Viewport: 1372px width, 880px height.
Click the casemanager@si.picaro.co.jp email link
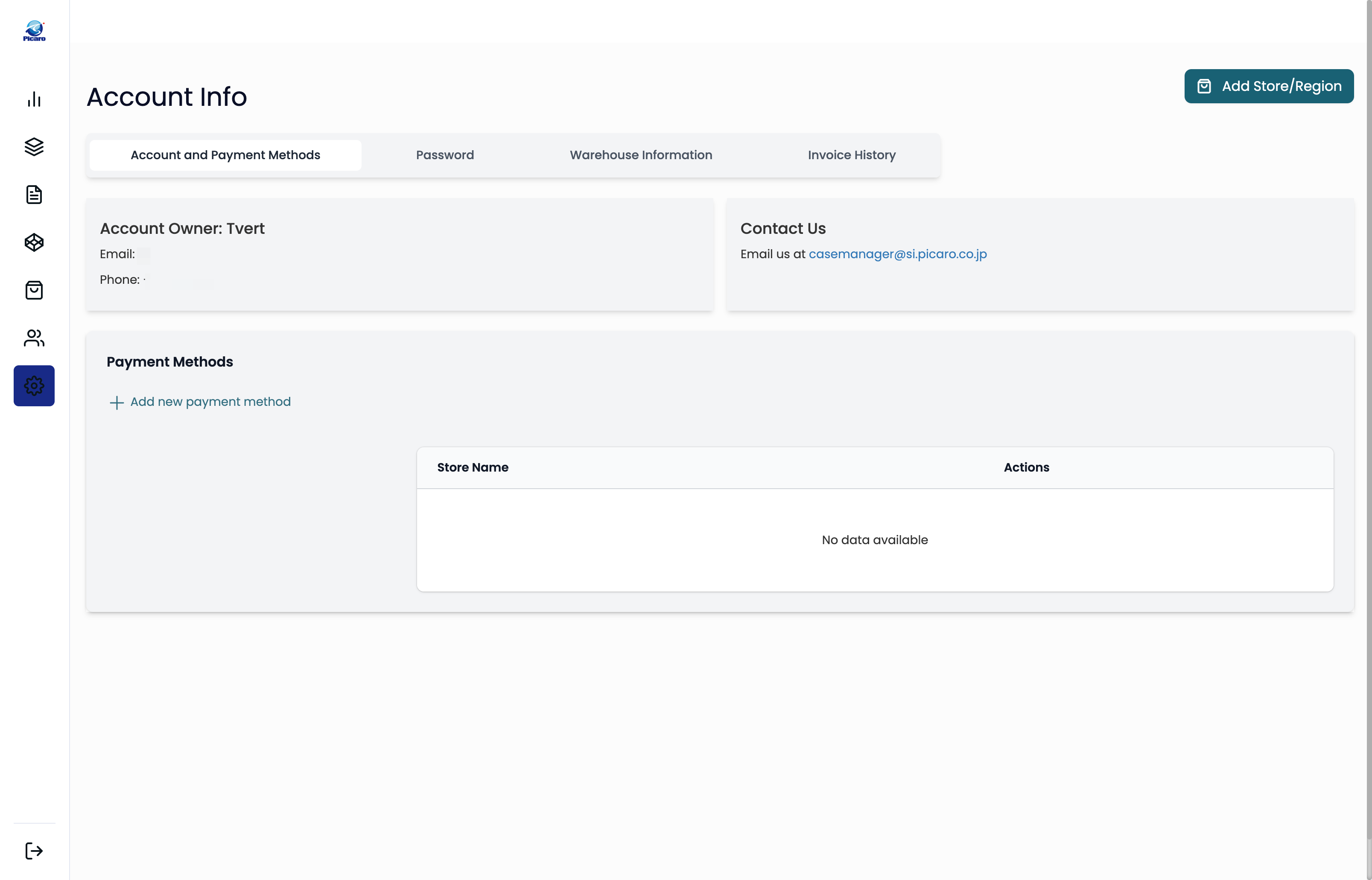point(898,254)
